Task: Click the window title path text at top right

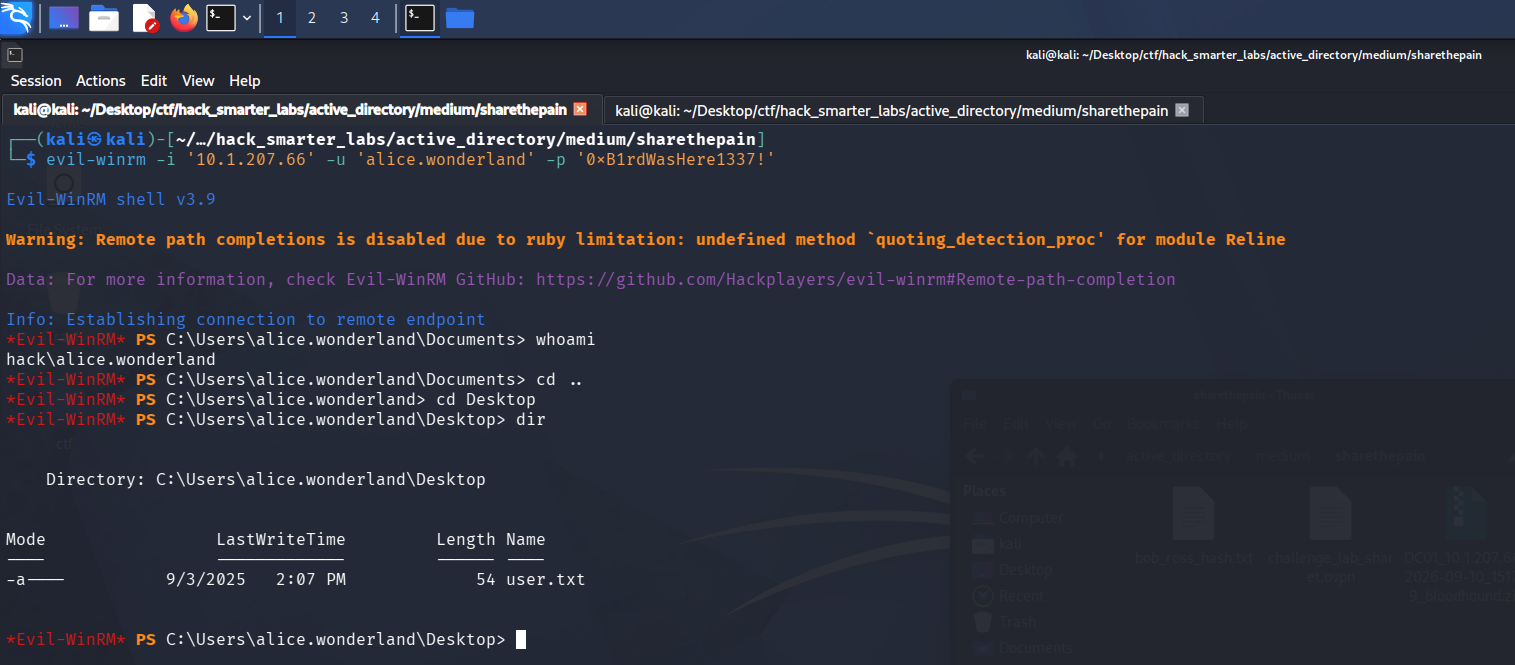Action: [1254, 55]
